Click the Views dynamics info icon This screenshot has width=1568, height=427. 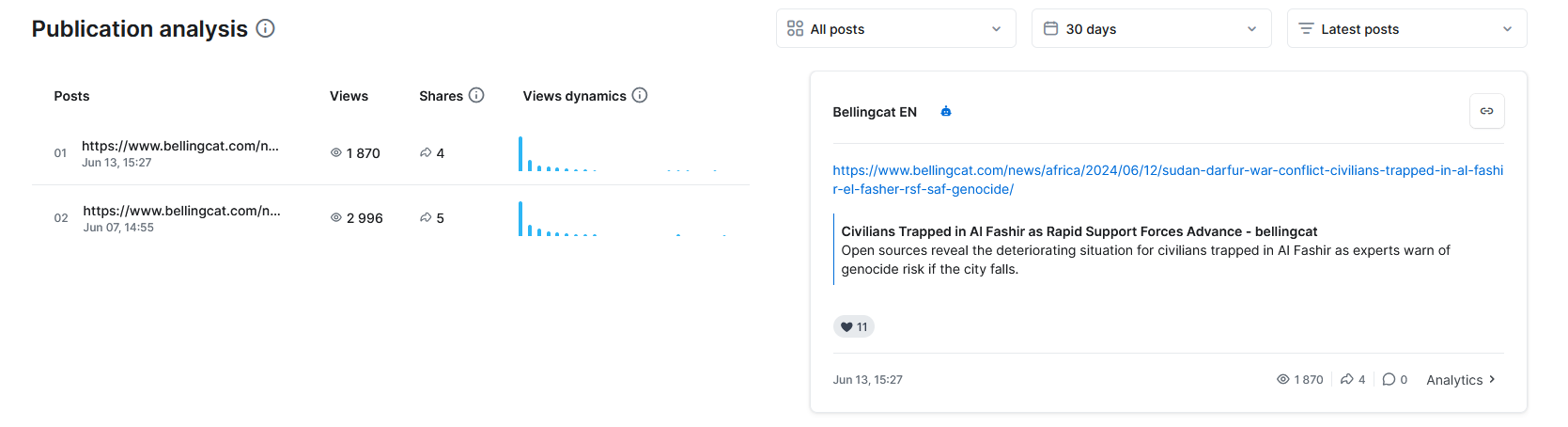[640, 95]
